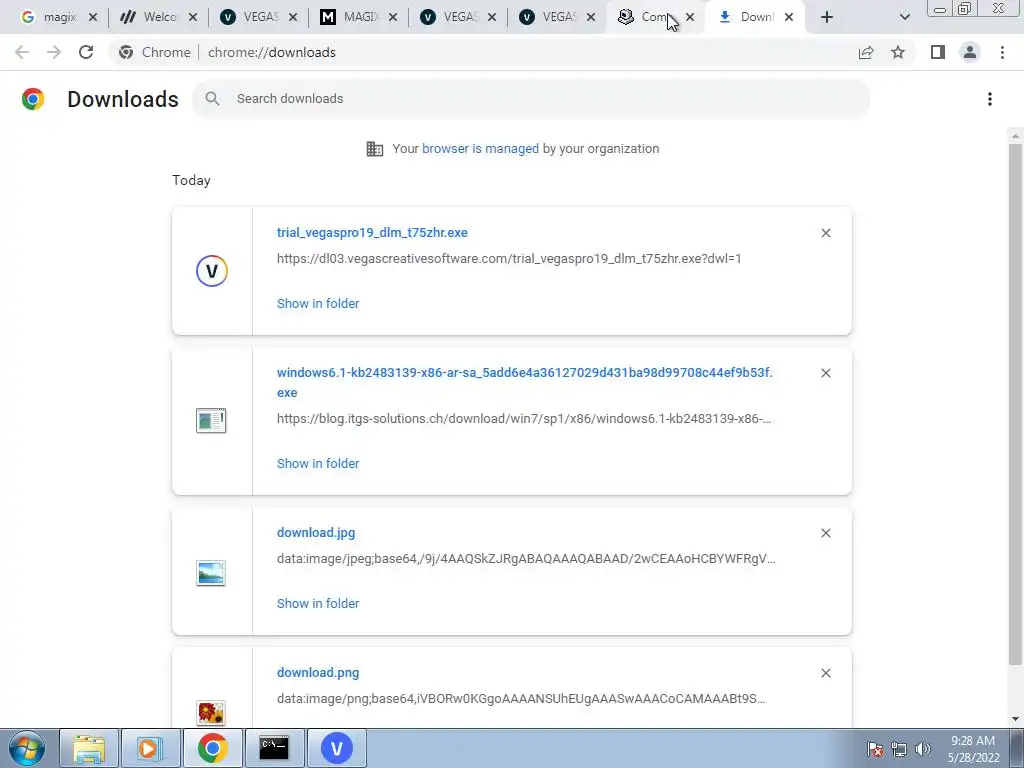This screenshot has width=1024, height=768.
Task: Click the taskbar clock 9:28 AM
Action: pos(973,749)
